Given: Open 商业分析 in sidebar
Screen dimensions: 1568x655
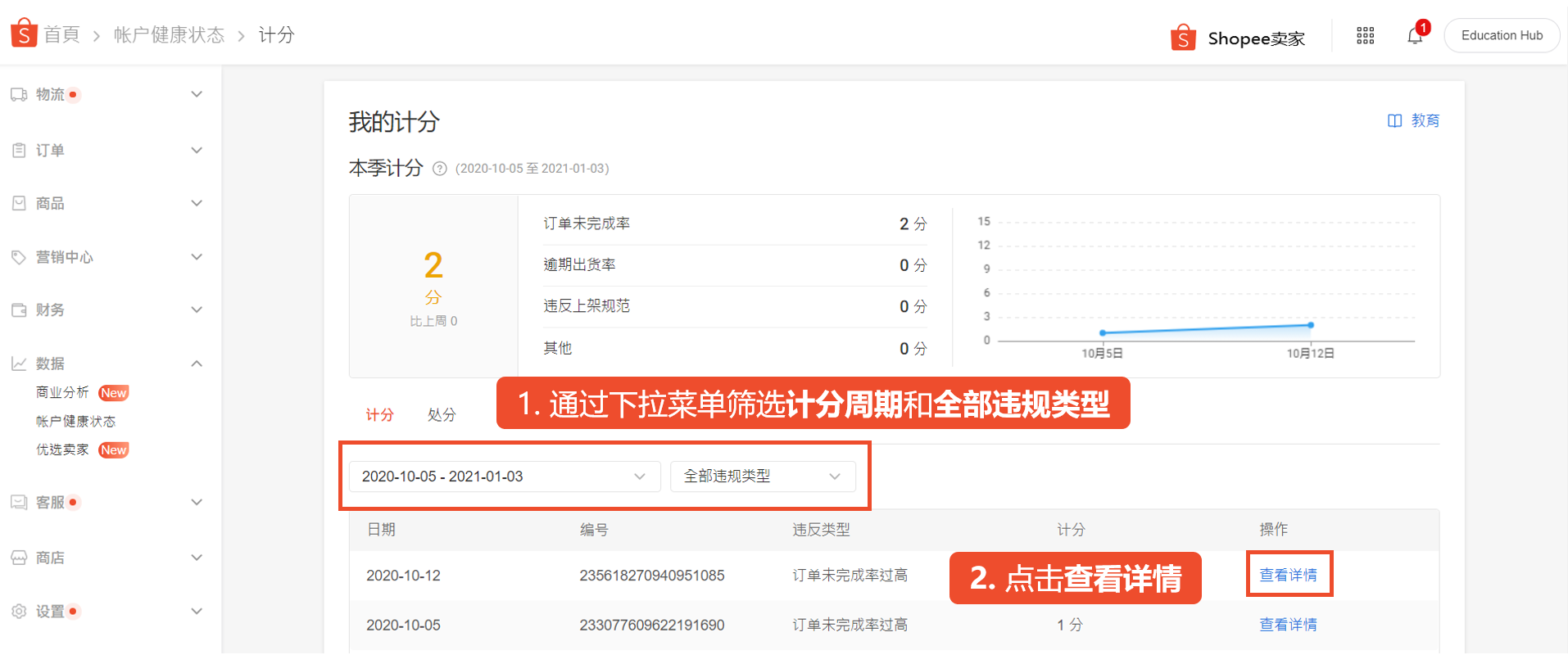Looking at the screenshot, I should click(62, 393).
